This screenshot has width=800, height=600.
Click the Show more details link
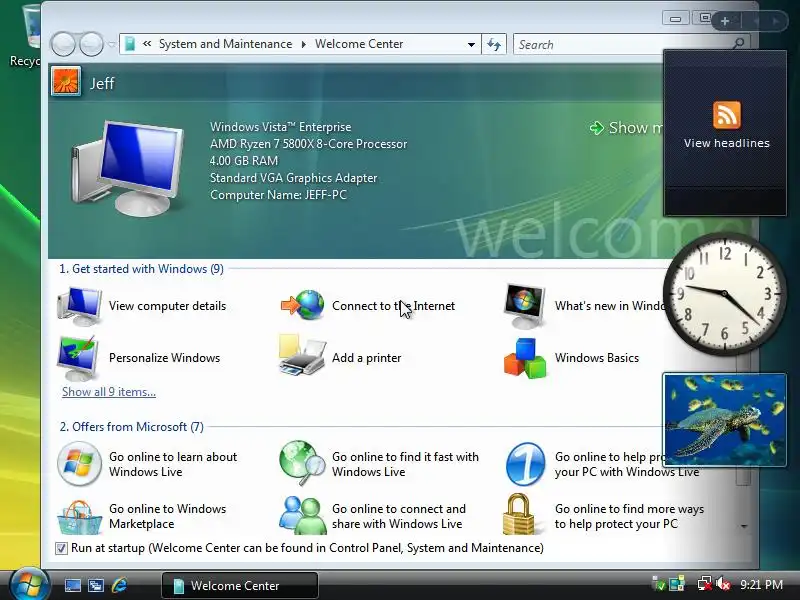coord(627,128)
